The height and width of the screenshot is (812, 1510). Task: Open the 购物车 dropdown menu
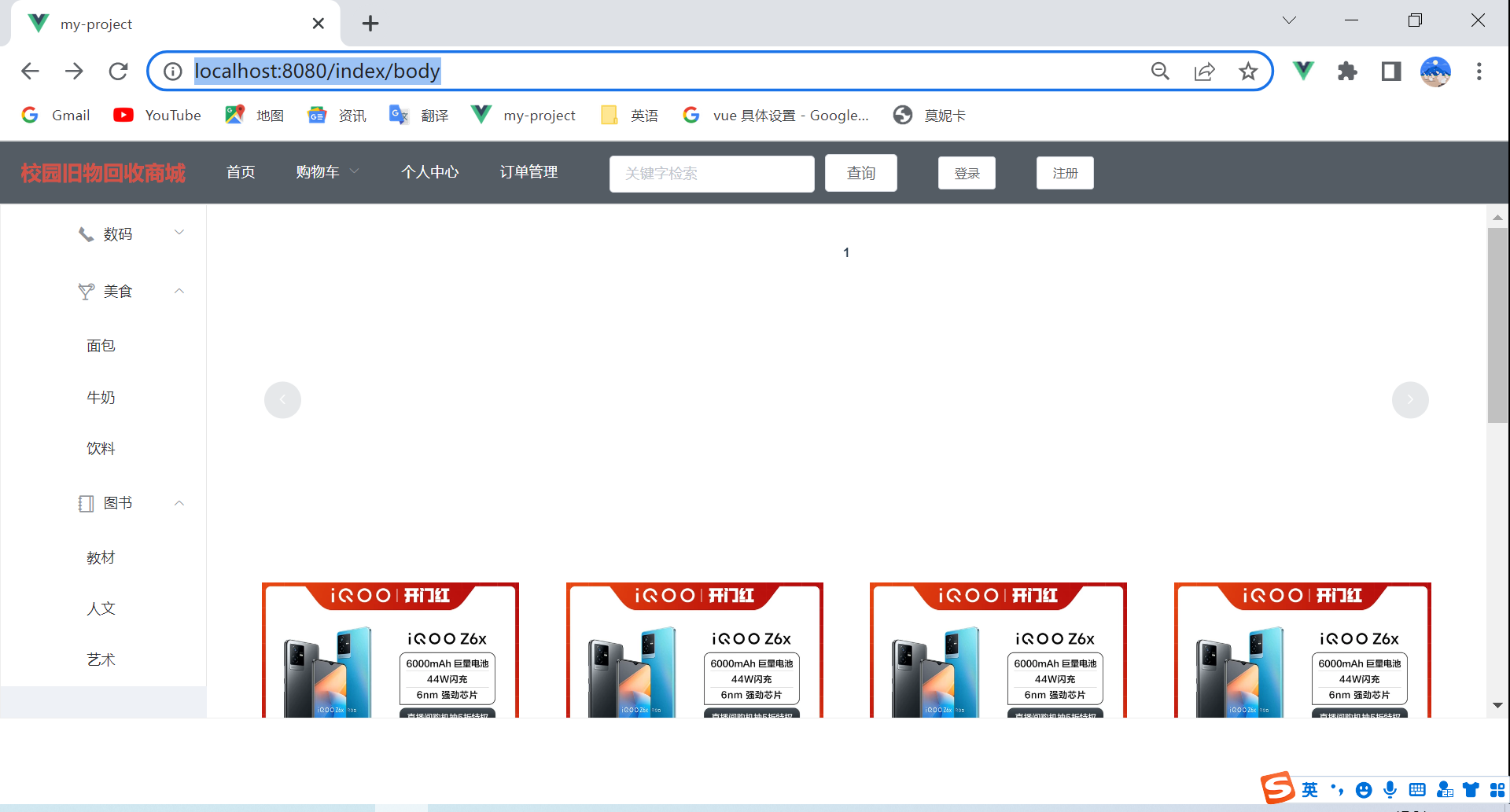click(x=327, y=172)
